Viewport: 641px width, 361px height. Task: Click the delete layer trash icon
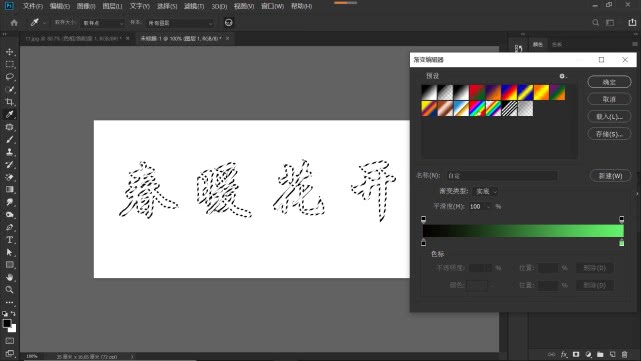coord(625,354)
